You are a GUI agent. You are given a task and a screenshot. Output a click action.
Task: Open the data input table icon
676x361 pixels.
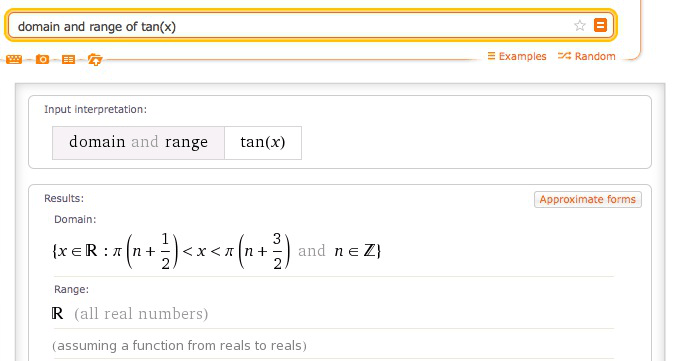(x=69, y=59)
